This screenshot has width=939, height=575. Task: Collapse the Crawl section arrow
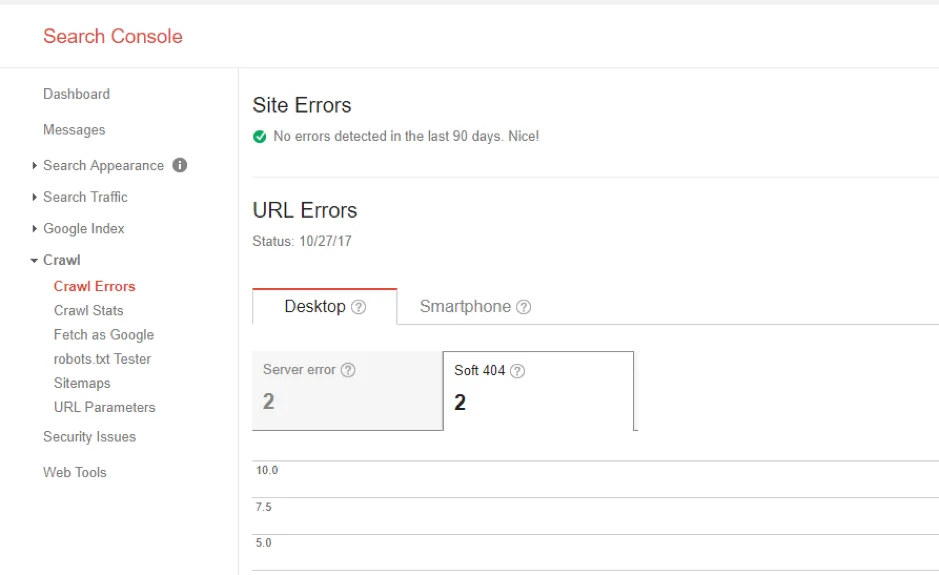point(34,261)
